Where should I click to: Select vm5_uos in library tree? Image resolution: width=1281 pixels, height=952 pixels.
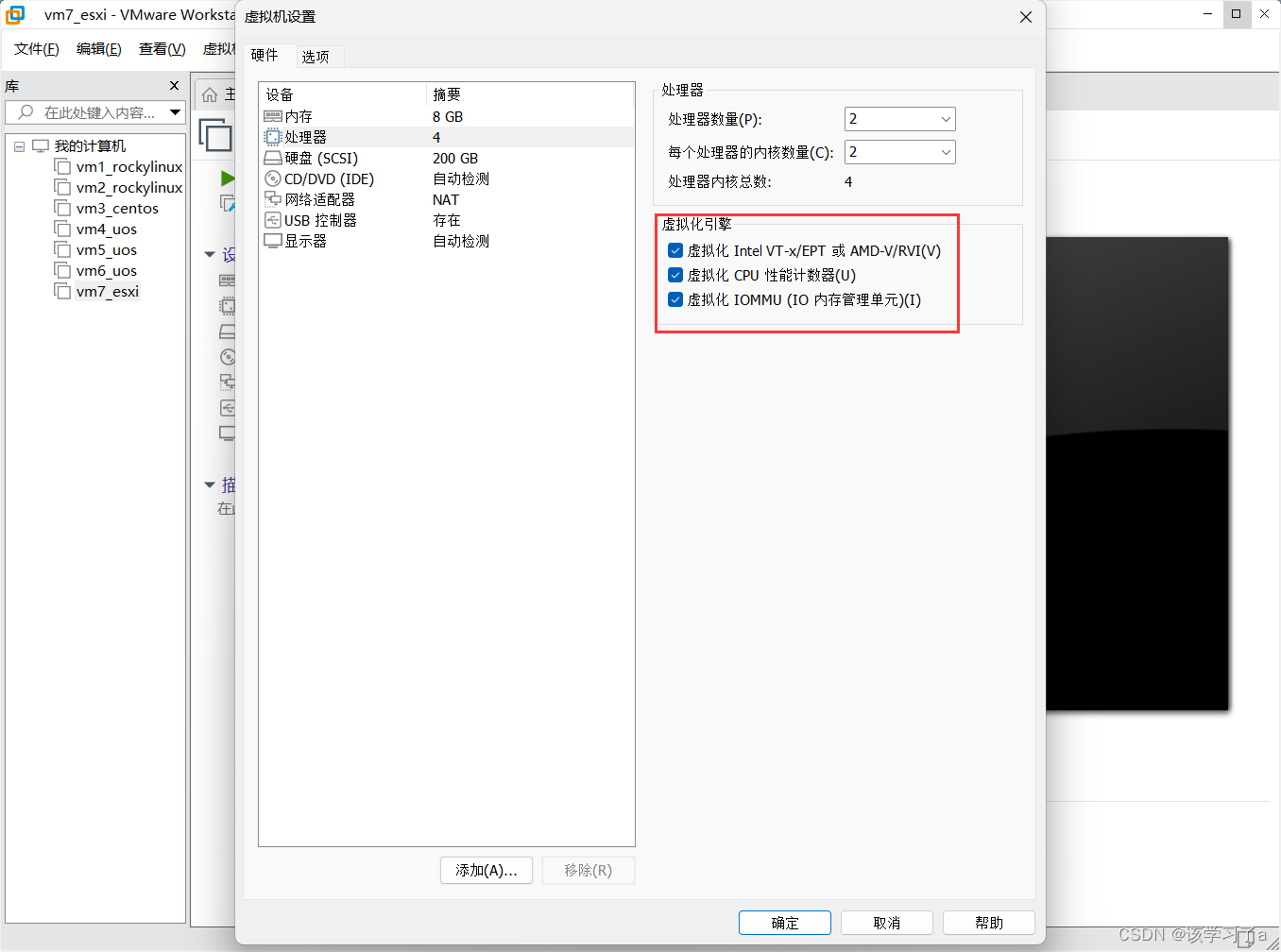point(106,249)
